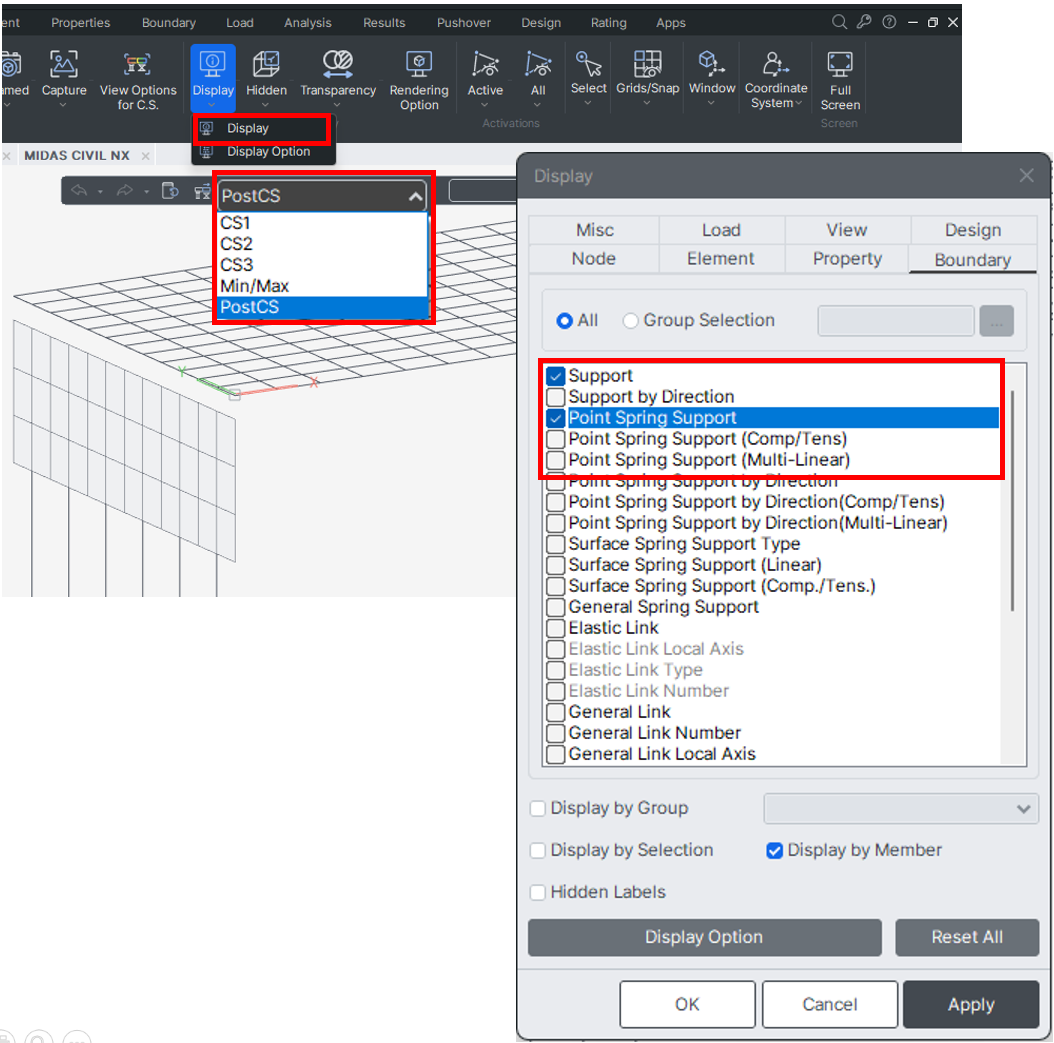Viewport: 1054px width, 1043px height.
Task: Open the Coordinate System tool
Action: tap(775, 66)
